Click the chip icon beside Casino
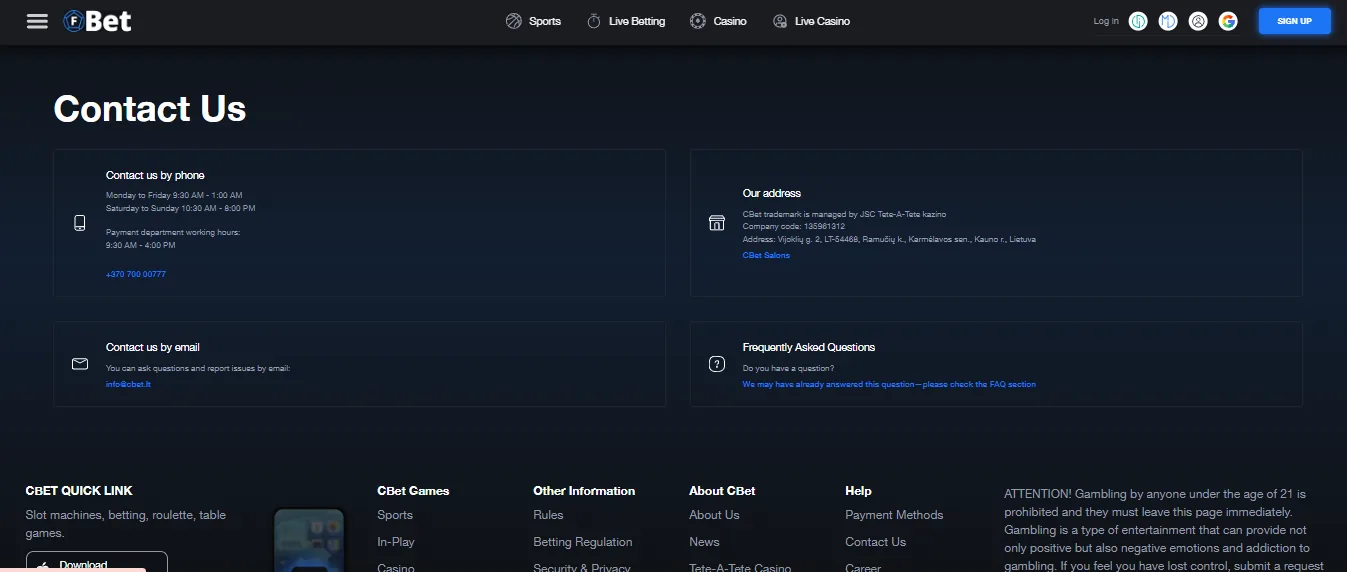This screenshot has width=1347, height=572. click(698, 21)
